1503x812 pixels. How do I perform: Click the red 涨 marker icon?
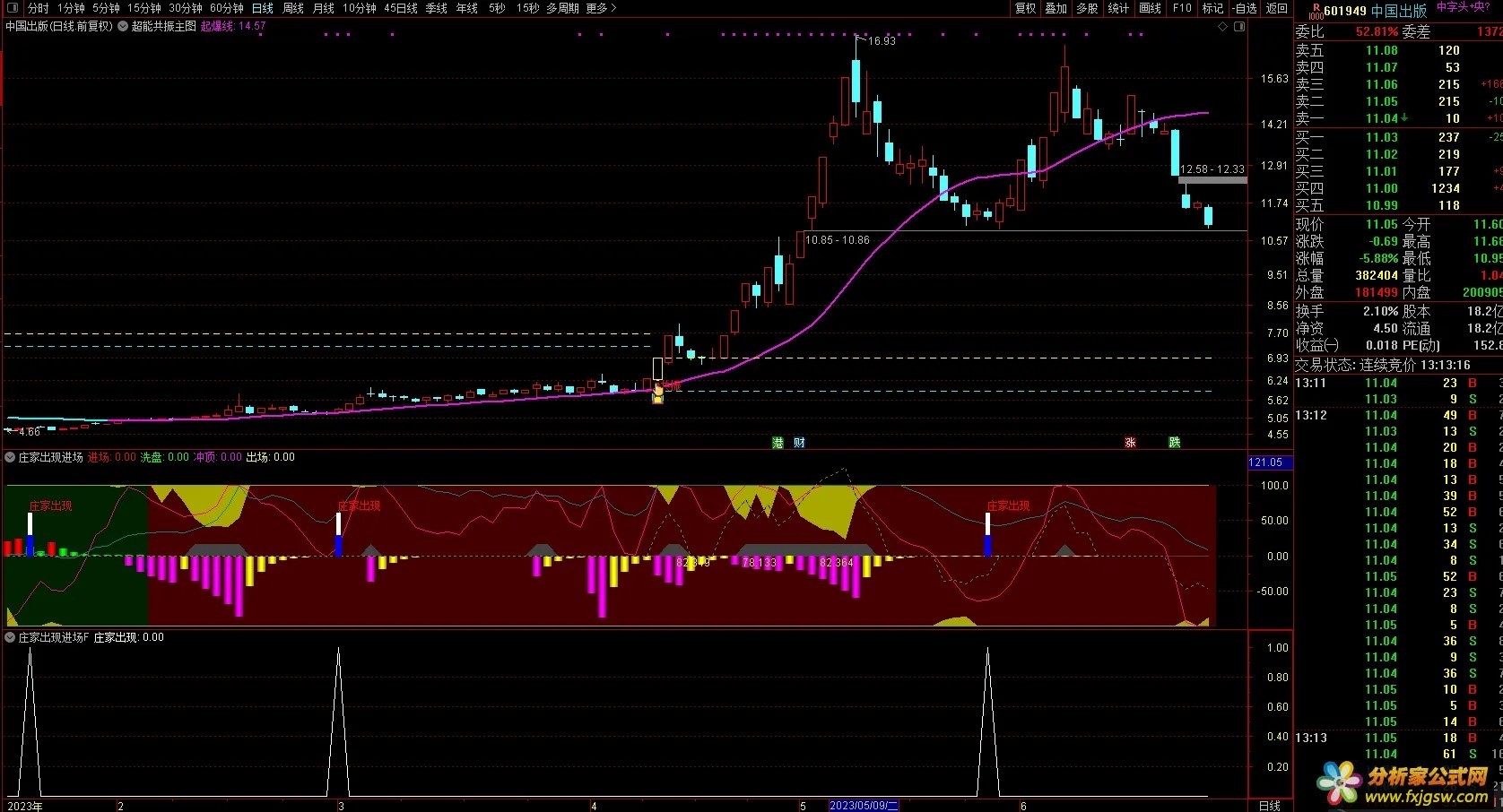[1131, 443]
